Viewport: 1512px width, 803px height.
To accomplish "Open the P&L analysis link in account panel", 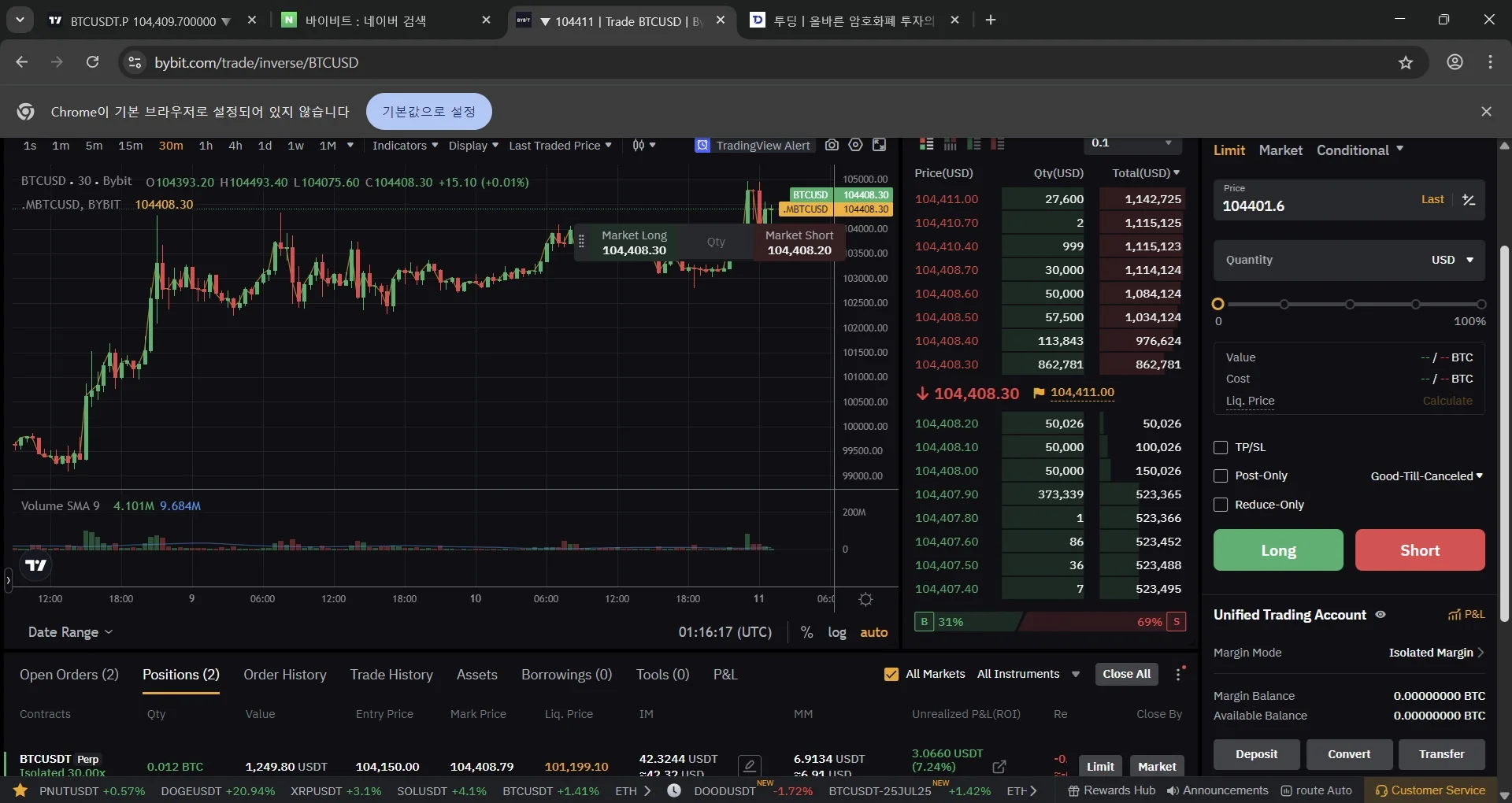I will coord(1466,614).
